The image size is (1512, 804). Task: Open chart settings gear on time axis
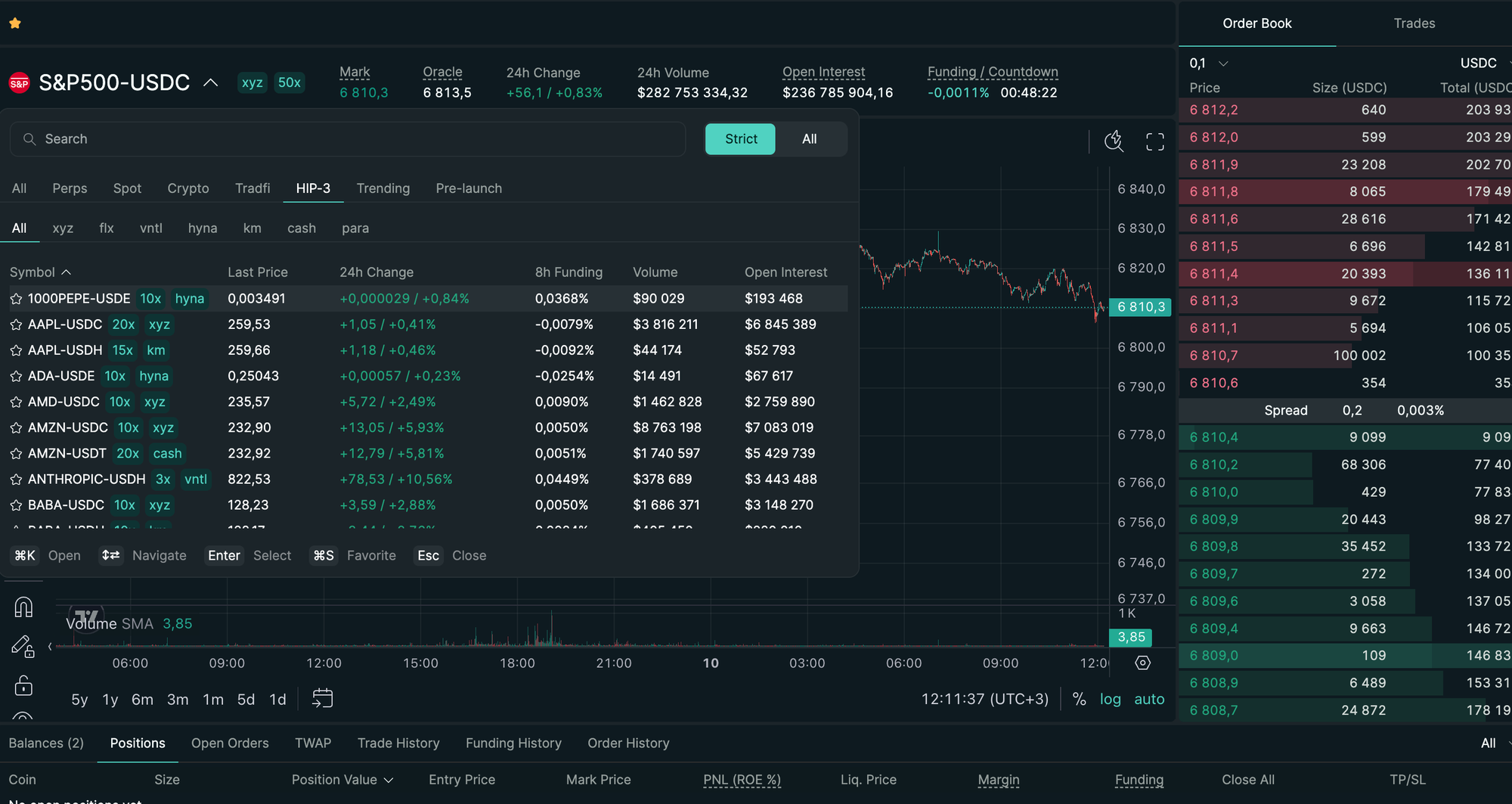1143,663
